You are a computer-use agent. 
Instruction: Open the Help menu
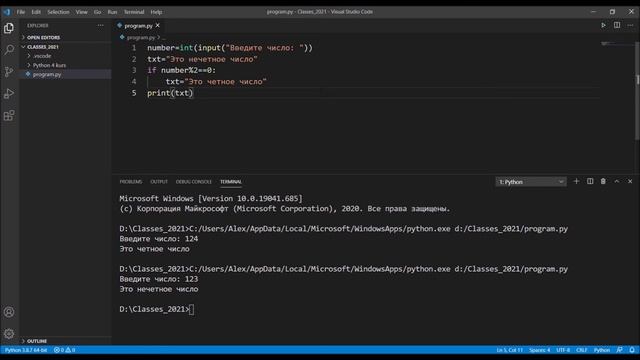(x=156, y=12)
